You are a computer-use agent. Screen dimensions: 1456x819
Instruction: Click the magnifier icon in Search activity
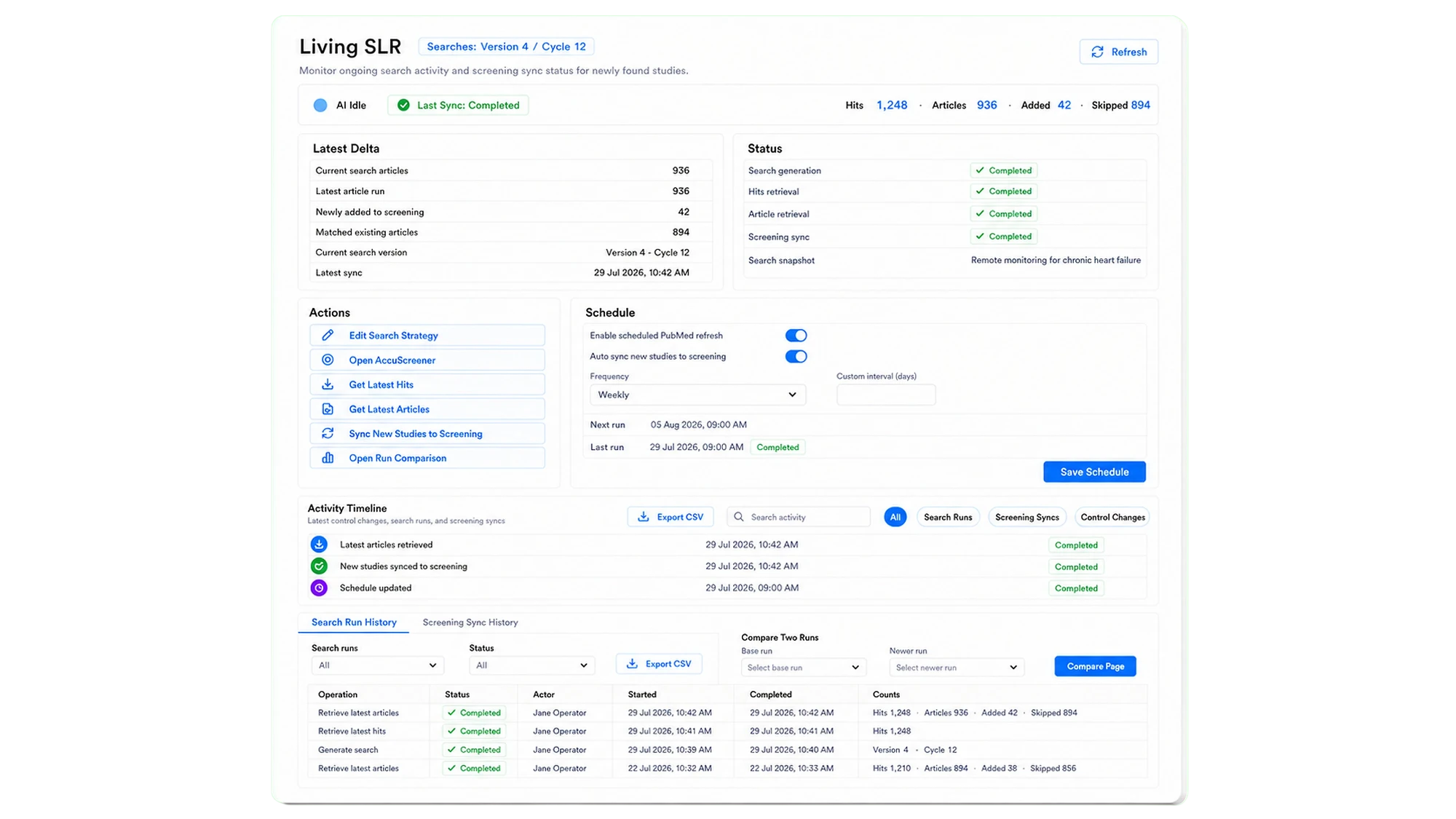(739, 517)
